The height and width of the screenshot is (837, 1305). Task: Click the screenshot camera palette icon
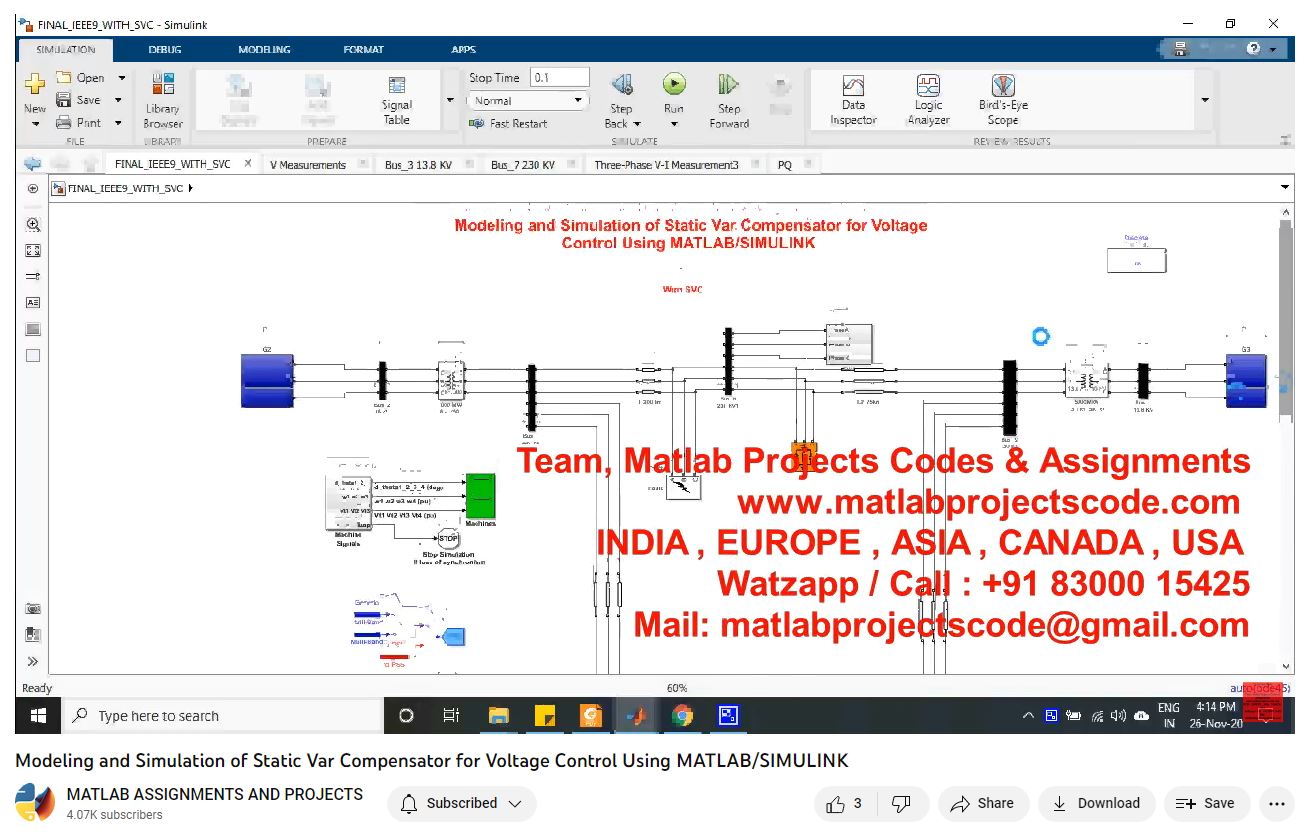coord(33,608)
